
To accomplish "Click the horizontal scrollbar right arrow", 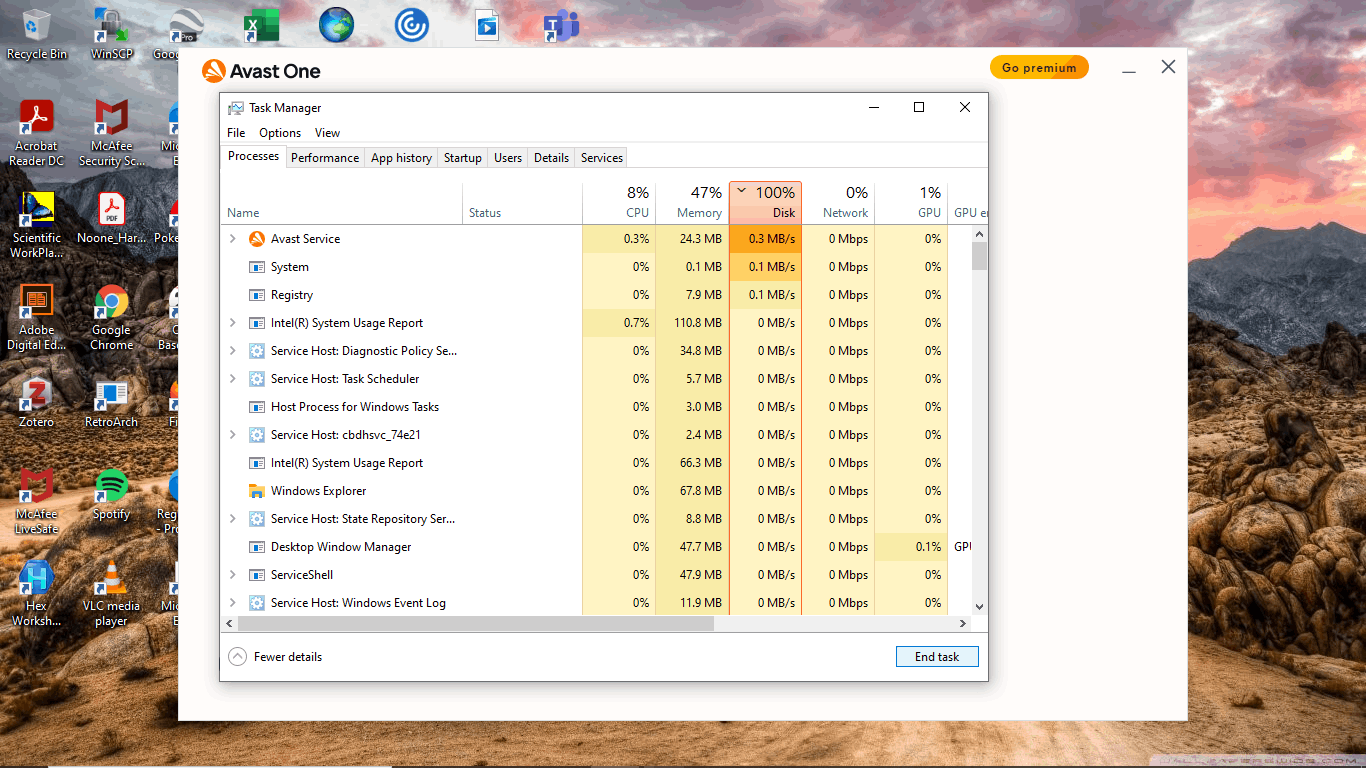I will click(963, 623).
